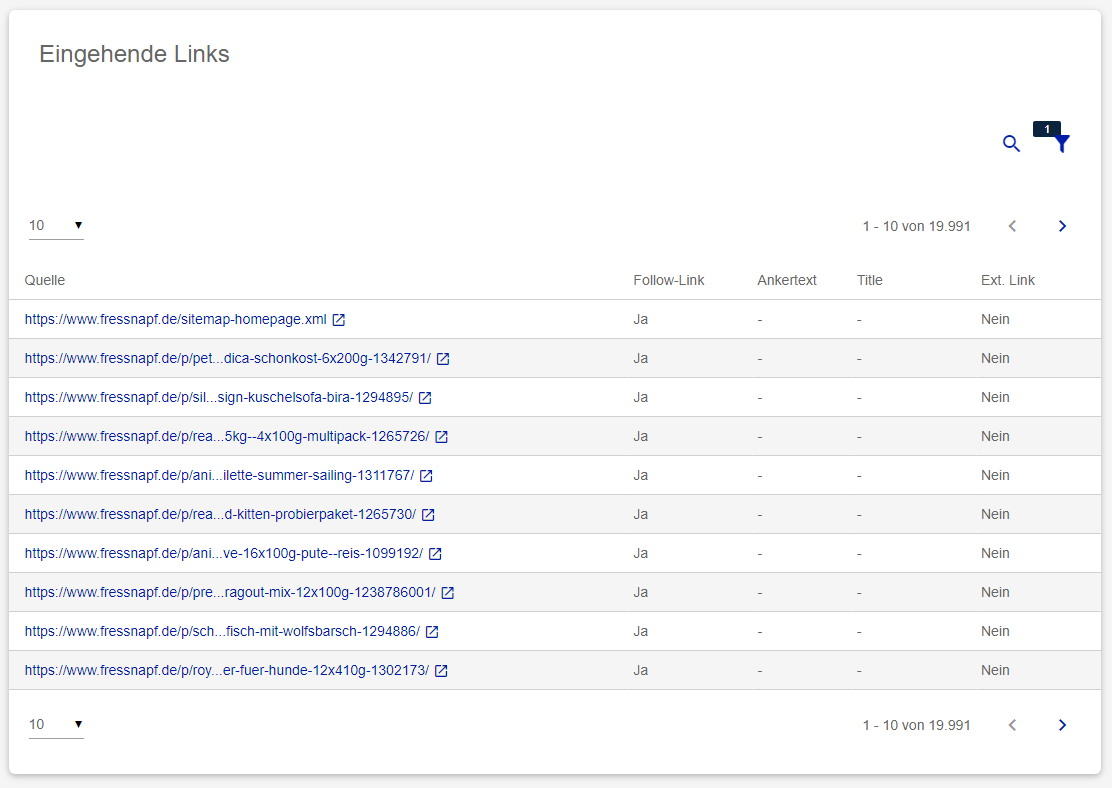Sort by Quelle column header
The image size is (1112, 788).
45,280
